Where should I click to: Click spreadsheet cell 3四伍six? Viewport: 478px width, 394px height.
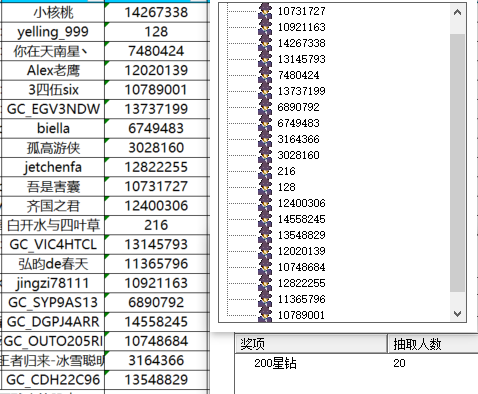click(x=53, y=90)
